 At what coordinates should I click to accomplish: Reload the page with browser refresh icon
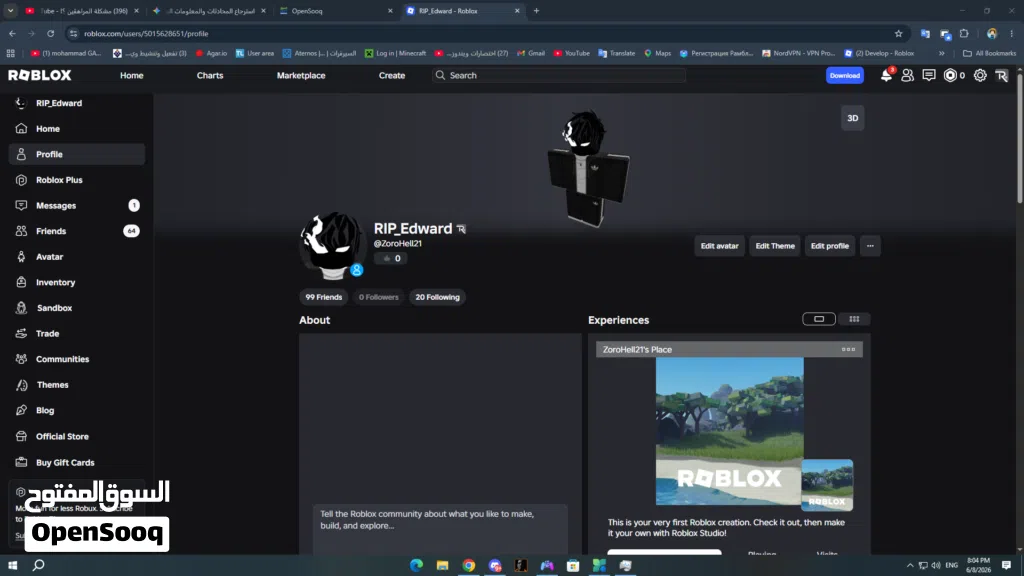50,33
